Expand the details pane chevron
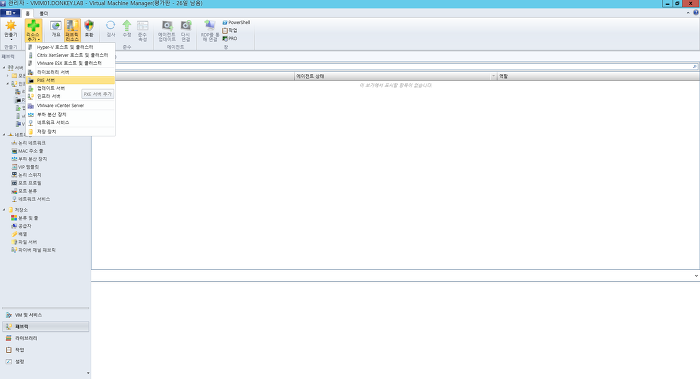700x379 pixels. pyautogui.click(x=696, y=276)
